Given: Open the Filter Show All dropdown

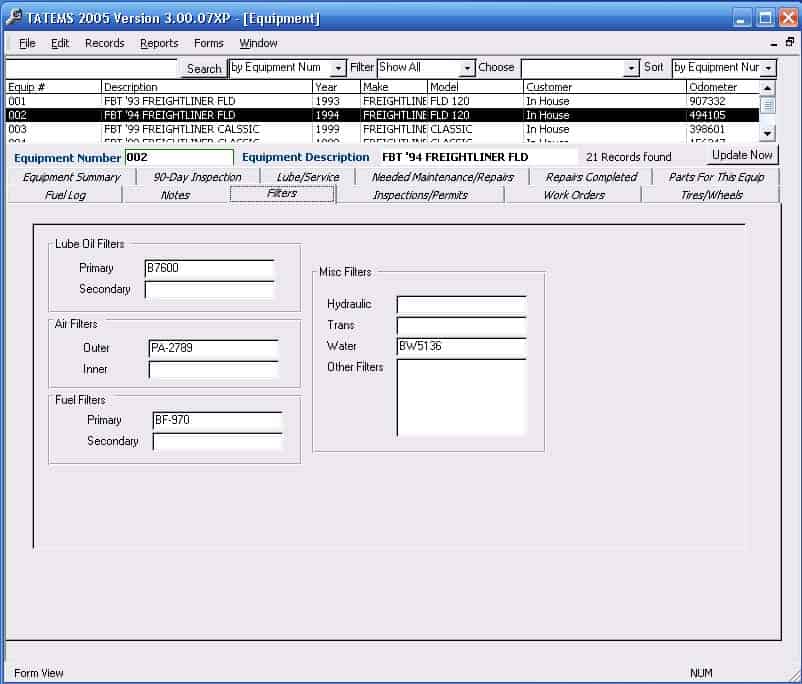Looking at the screenshot, I should point(467,68).
